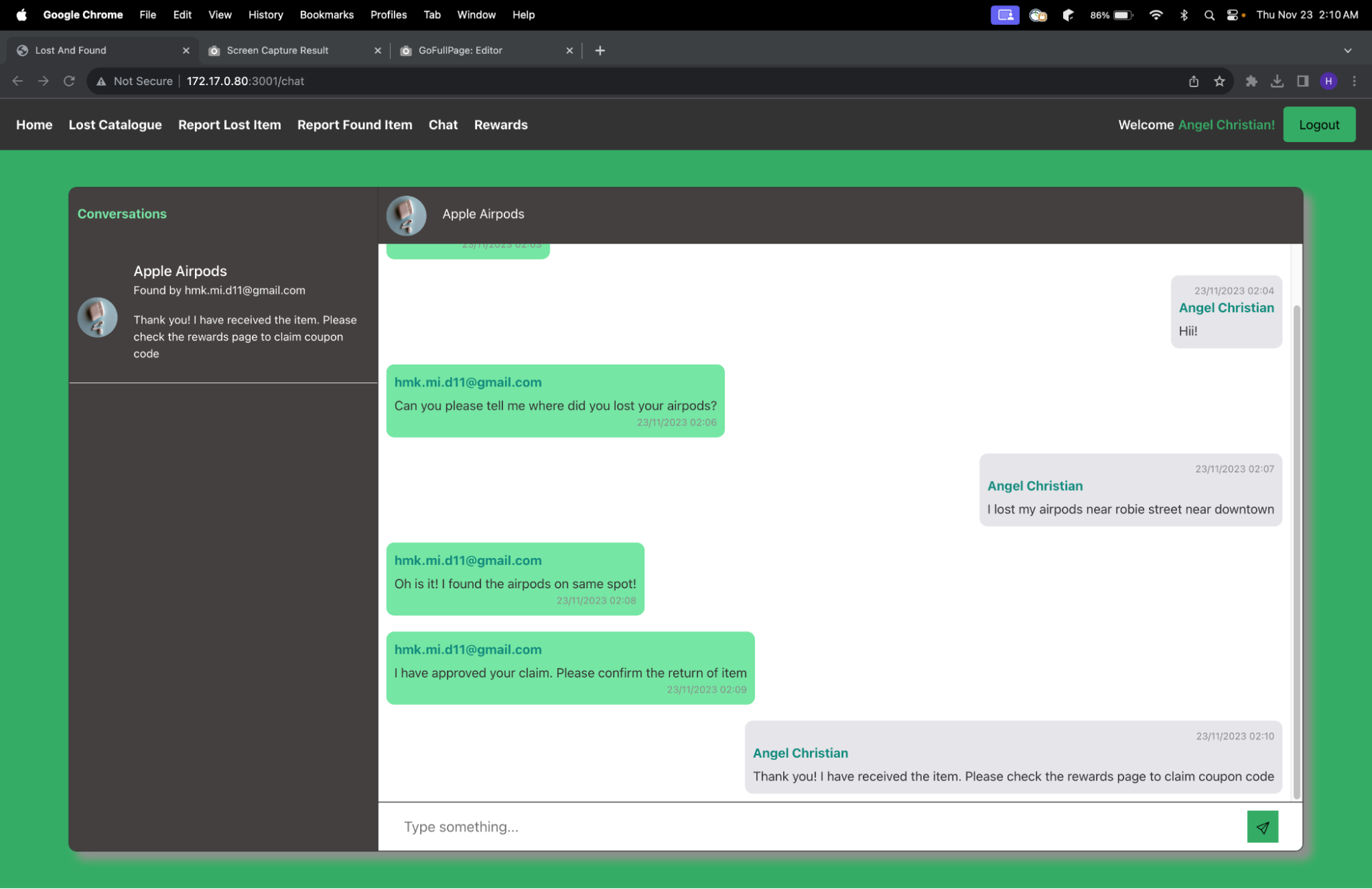The width and height of the screenshot is (1372, 889).
Task: Reload the page
Action: (x=69, y=81)
